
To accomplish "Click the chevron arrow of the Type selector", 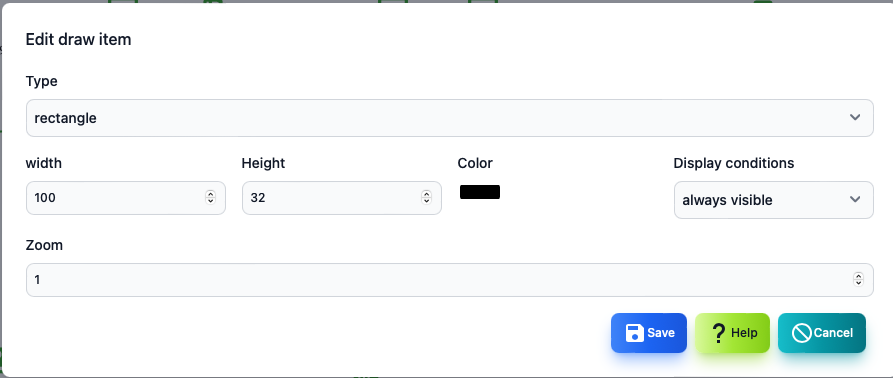I will tap(854, 118).
